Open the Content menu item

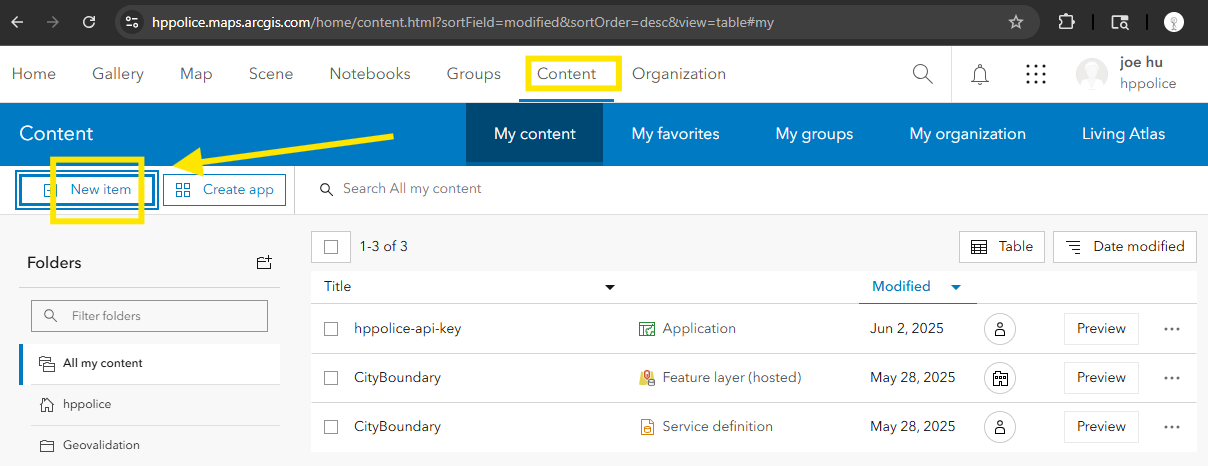coord(566,74)
